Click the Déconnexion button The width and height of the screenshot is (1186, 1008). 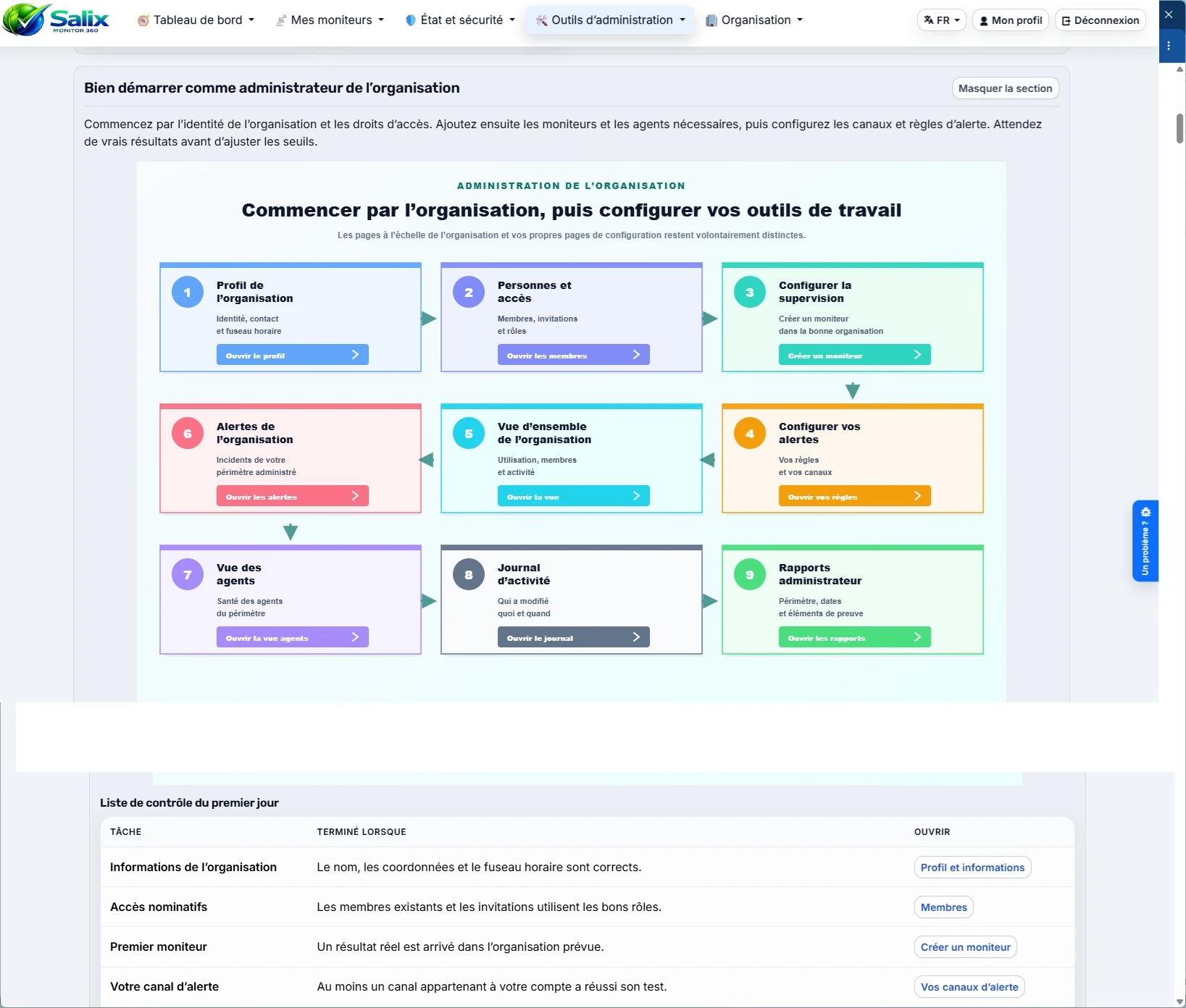(x=1100, y=20)
